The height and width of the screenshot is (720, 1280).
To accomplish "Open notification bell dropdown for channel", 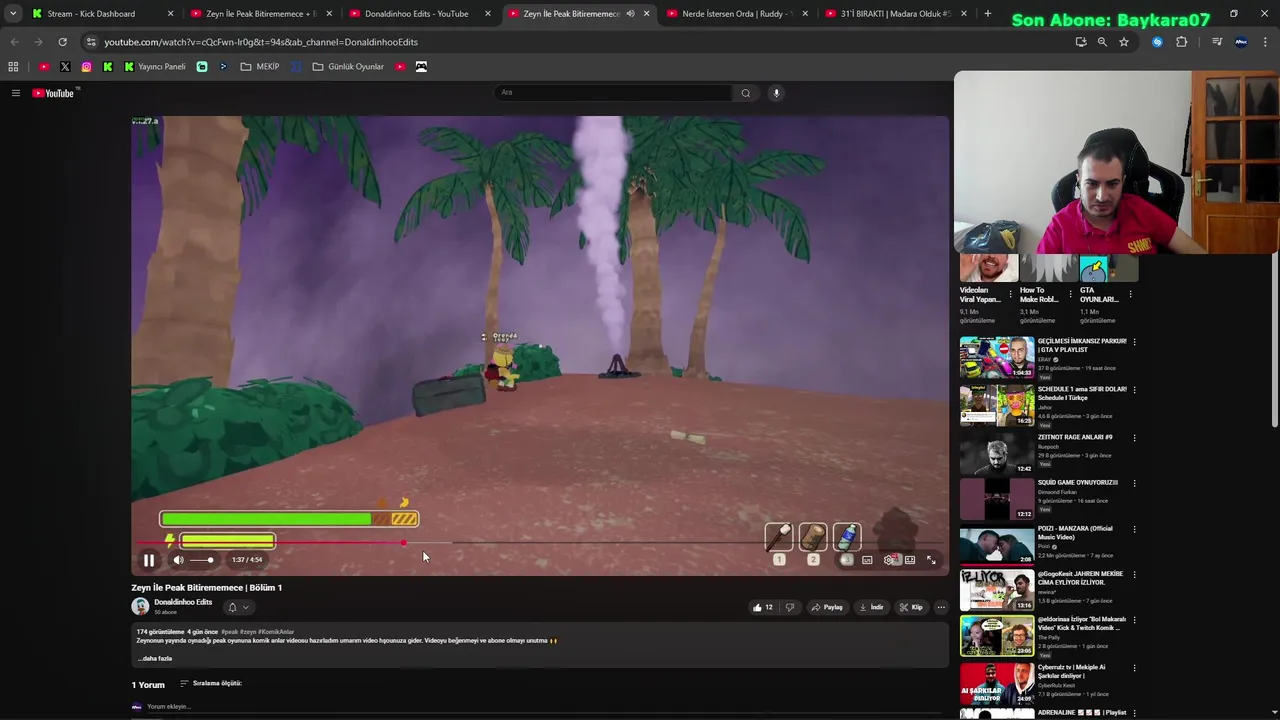I will click(237, 607).
